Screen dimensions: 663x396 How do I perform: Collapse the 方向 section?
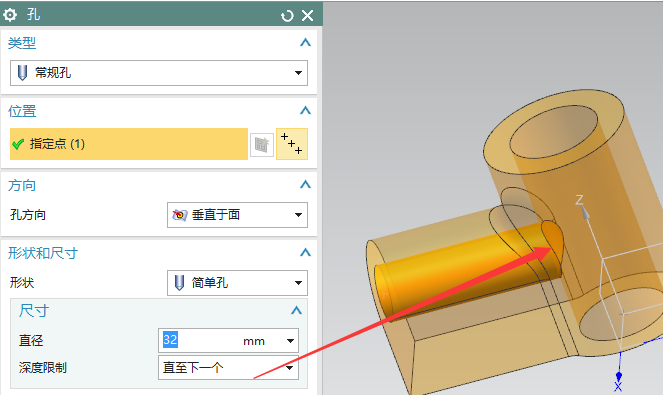point(305,185)
